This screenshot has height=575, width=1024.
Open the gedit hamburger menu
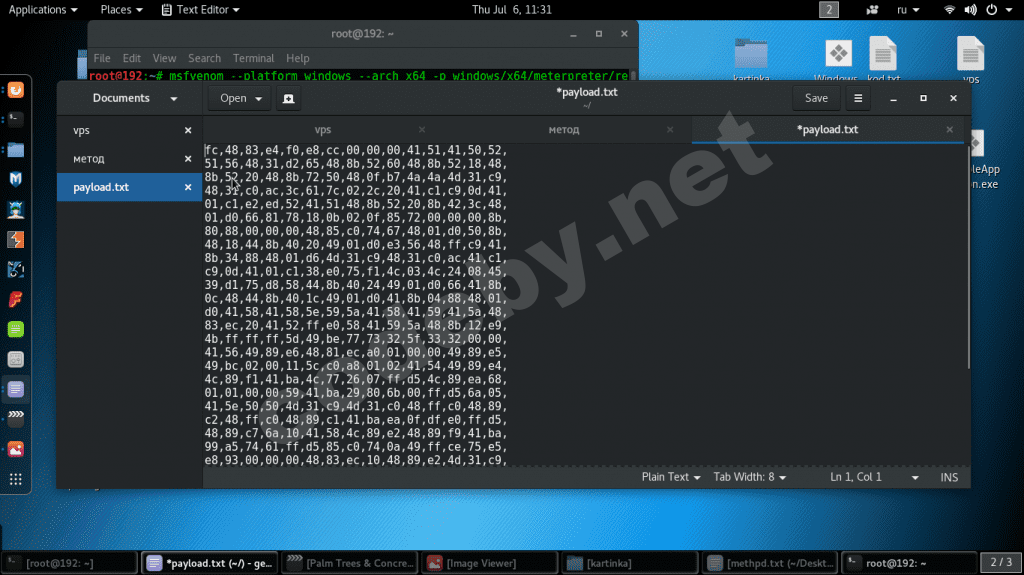point(858,98)
